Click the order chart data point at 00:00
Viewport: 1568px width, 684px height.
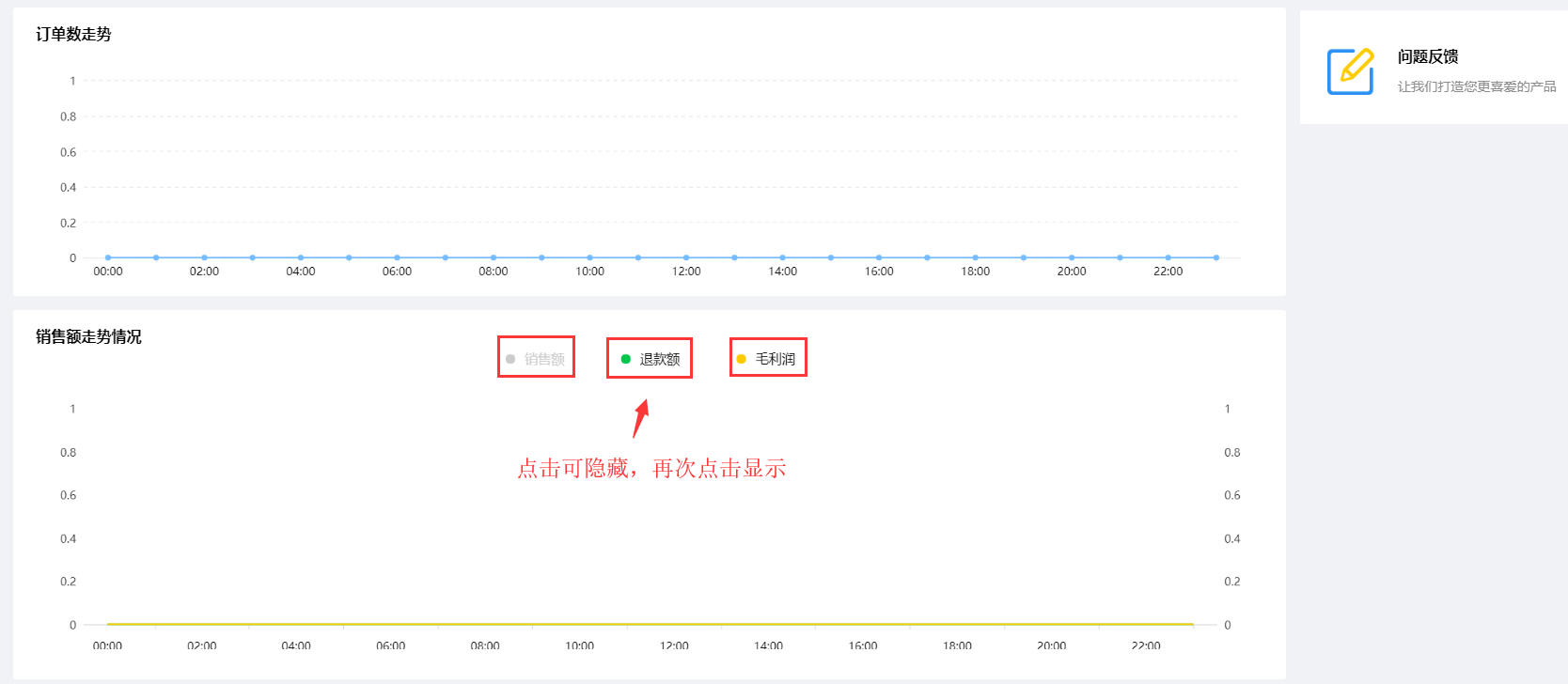point(108,257)
